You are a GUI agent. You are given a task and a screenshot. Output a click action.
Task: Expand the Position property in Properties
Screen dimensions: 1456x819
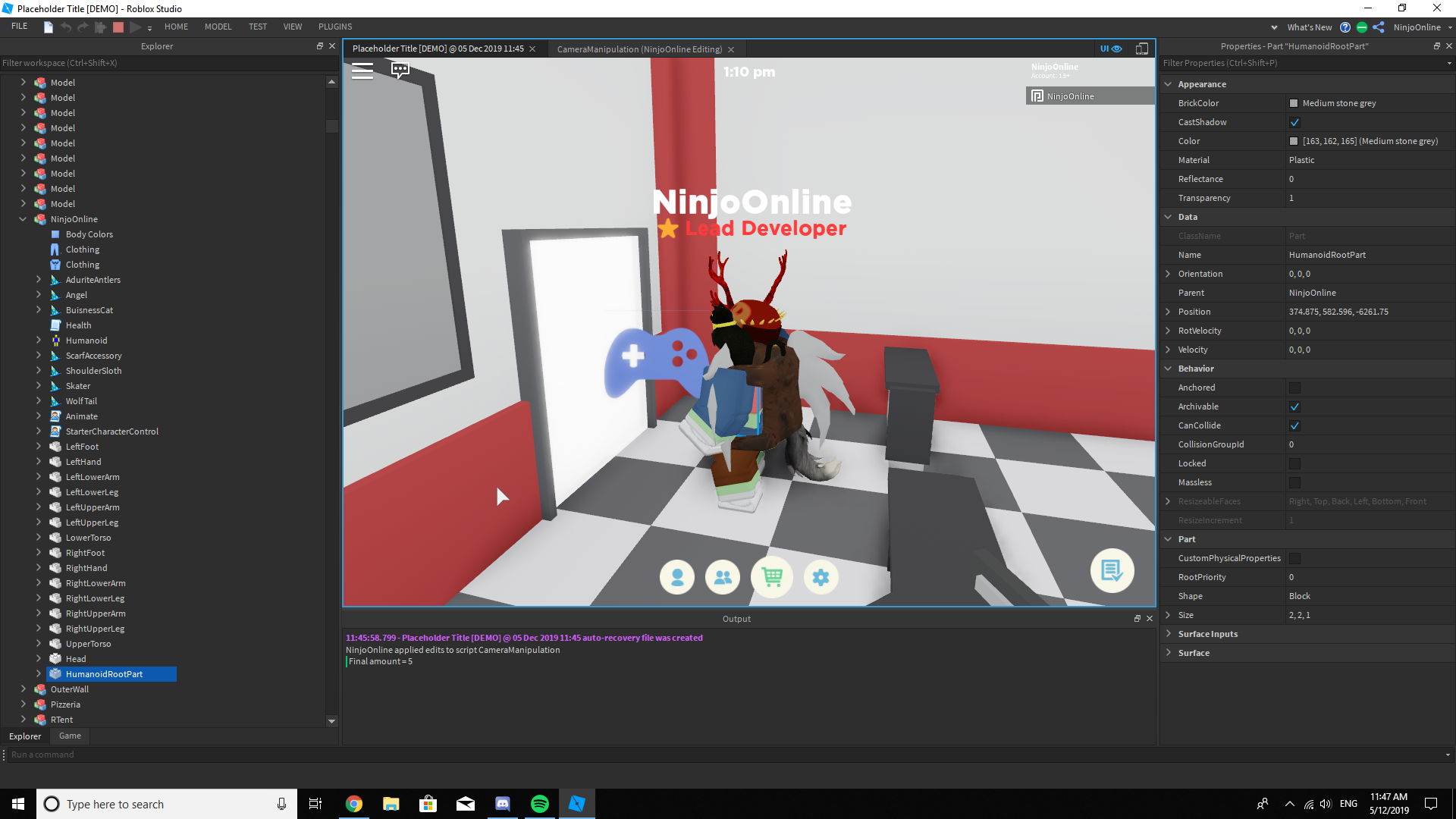point(1168,312)
